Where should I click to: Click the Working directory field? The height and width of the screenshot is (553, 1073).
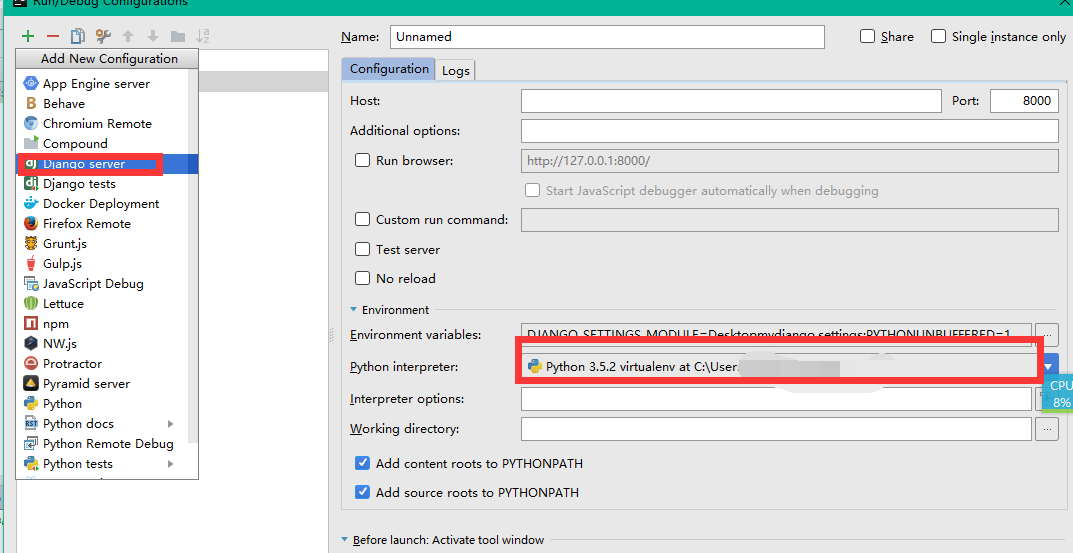[x=776, y=429]
